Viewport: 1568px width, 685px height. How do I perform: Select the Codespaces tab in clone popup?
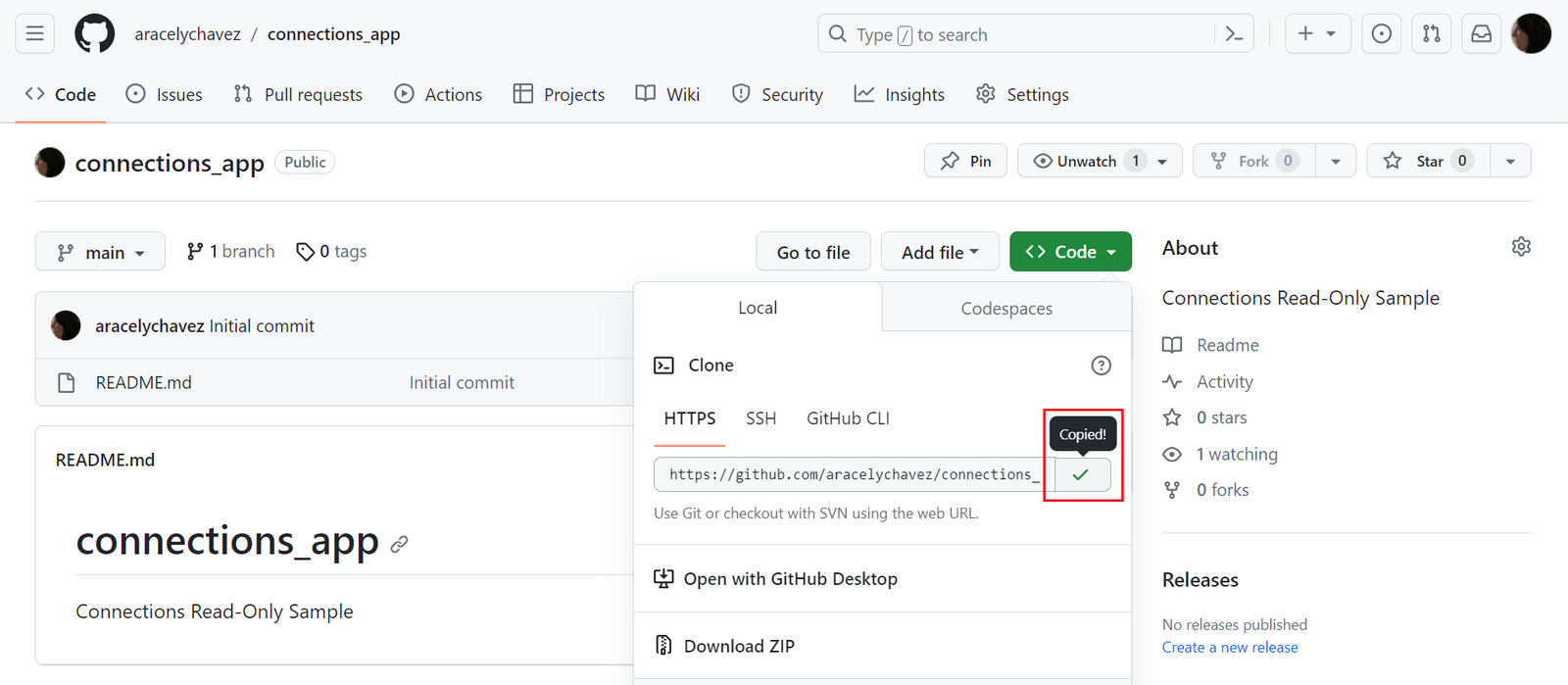click(1006, 309)
